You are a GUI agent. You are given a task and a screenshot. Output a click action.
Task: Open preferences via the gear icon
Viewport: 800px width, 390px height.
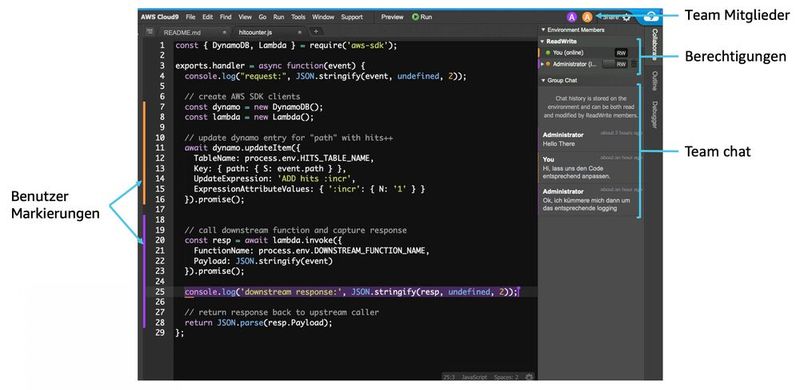[x=627, y=17]
